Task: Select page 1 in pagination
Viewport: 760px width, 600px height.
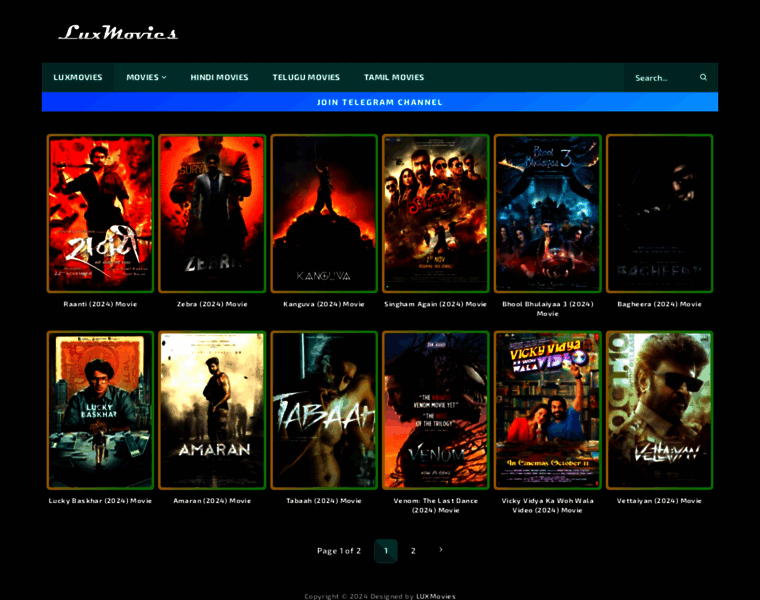Action: (386, 551)
